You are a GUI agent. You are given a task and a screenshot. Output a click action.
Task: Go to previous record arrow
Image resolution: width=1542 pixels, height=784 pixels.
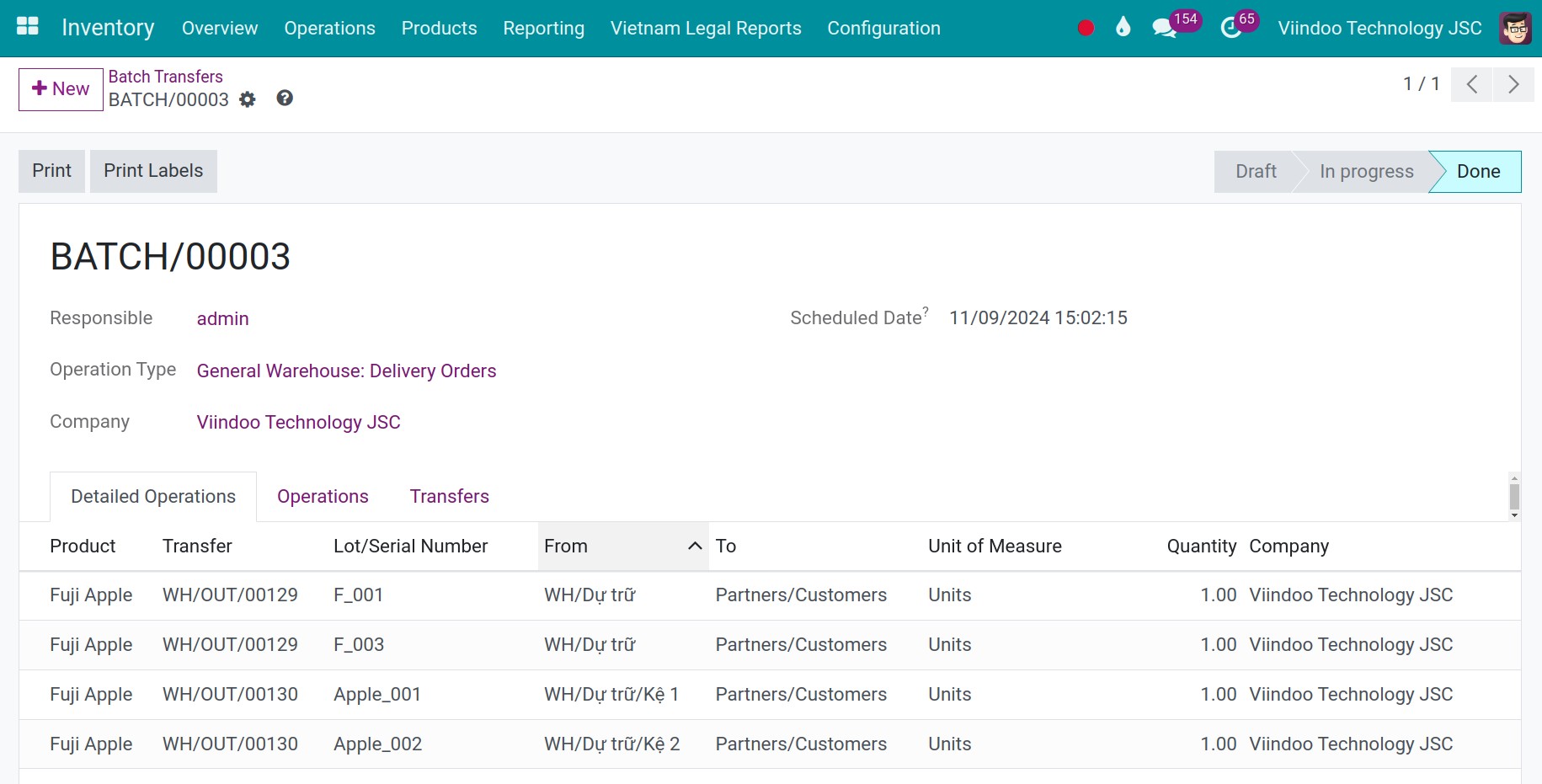[1472, 84]
